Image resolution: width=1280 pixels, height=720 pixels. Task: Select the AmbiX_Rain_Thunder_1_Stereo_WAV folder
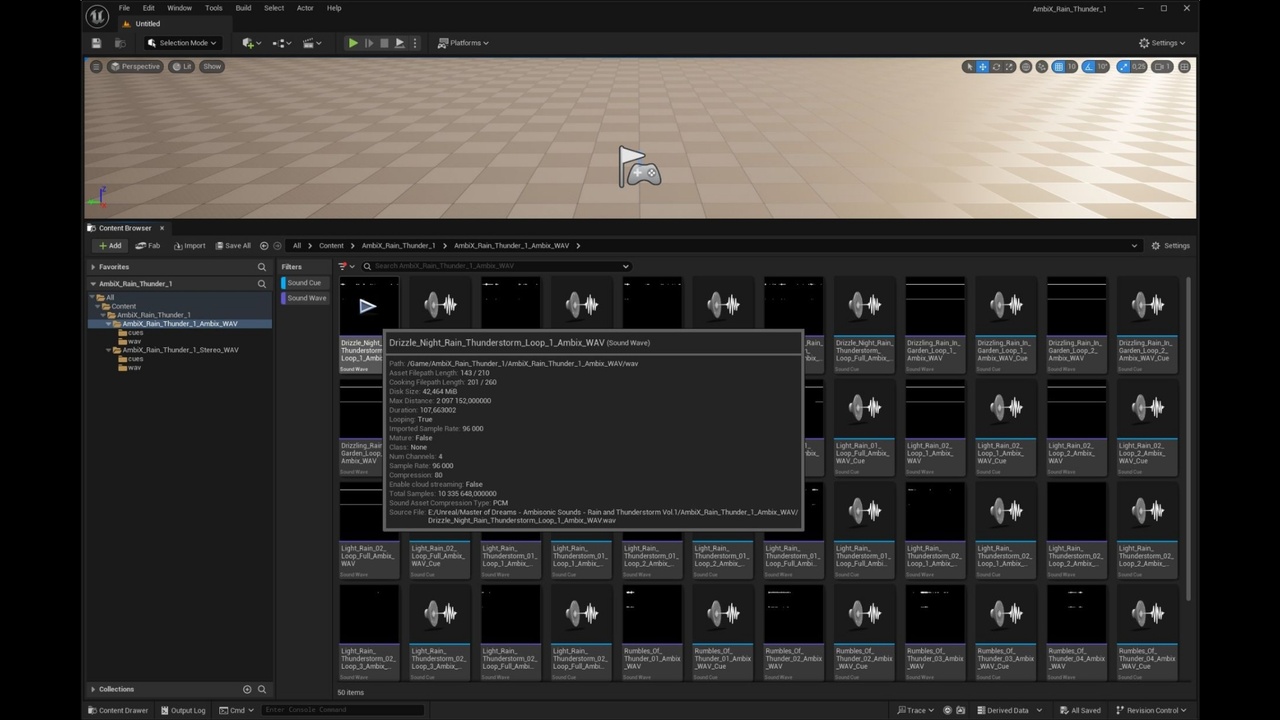(x=180, y=350)
